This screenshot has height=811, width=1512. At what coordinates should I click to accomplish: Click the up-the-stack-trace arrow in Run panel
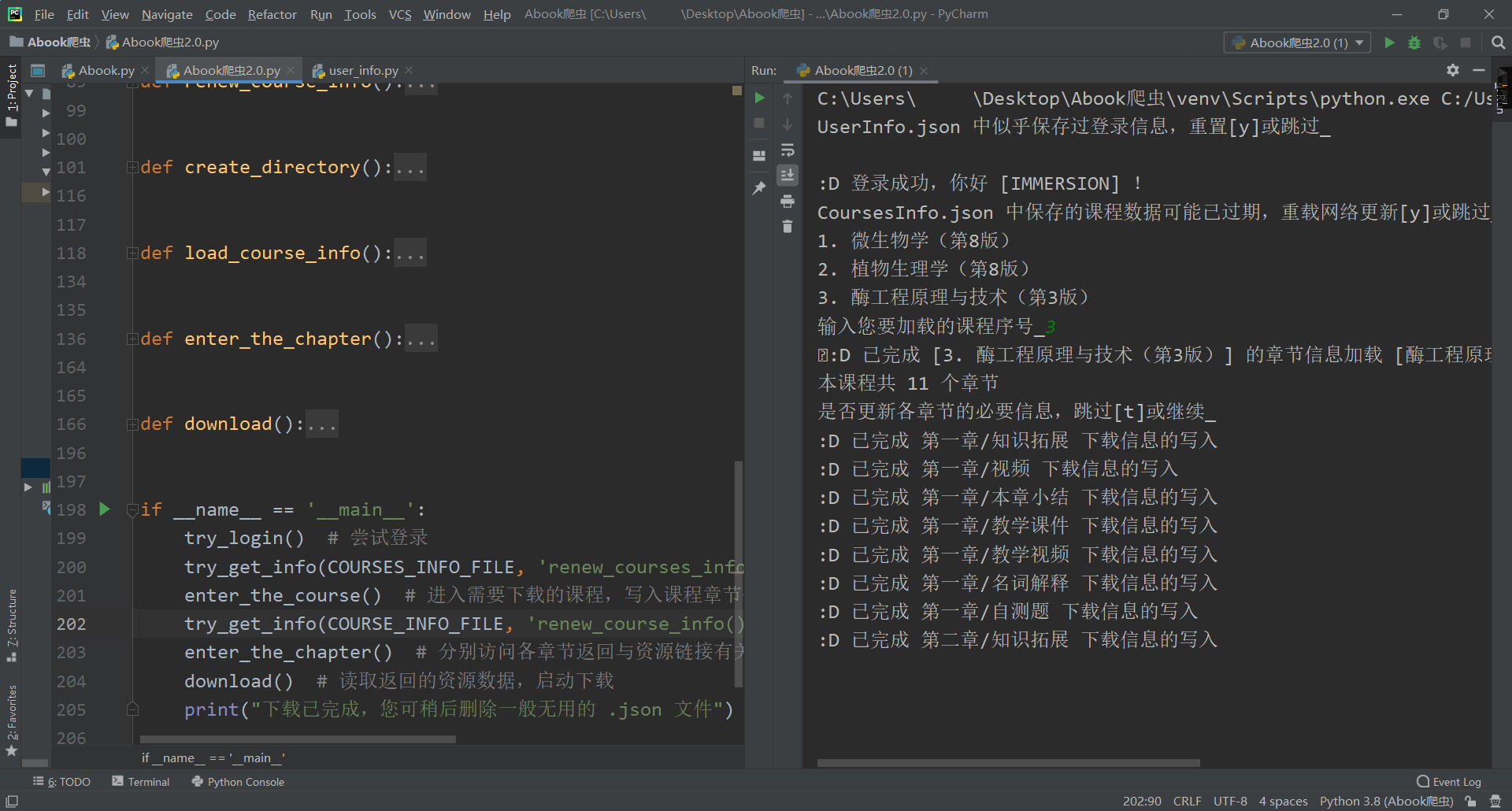[x=787, y=98]
